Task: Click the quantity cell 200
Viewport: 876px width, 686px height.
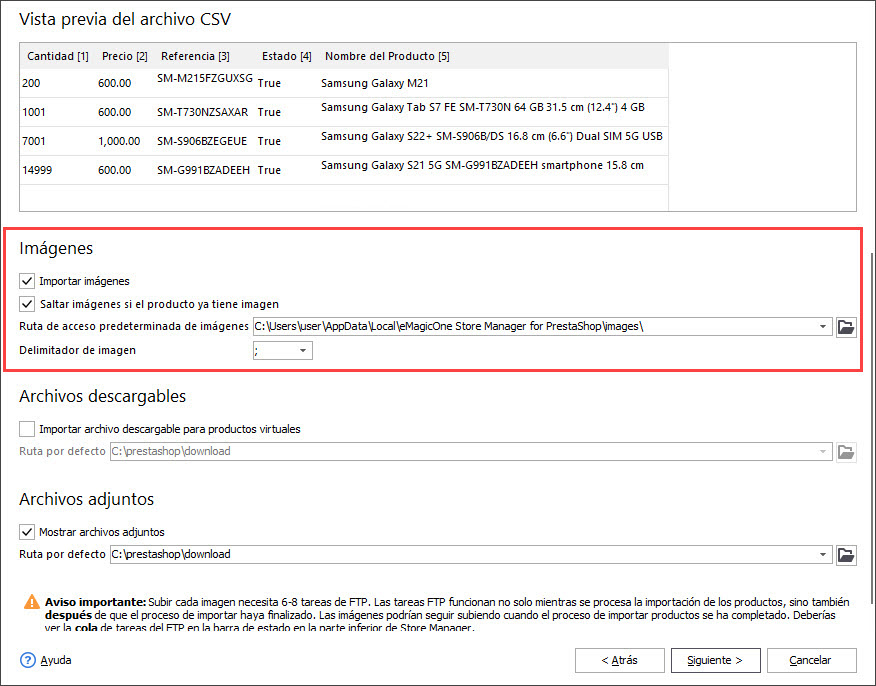Action: point(31,83)
